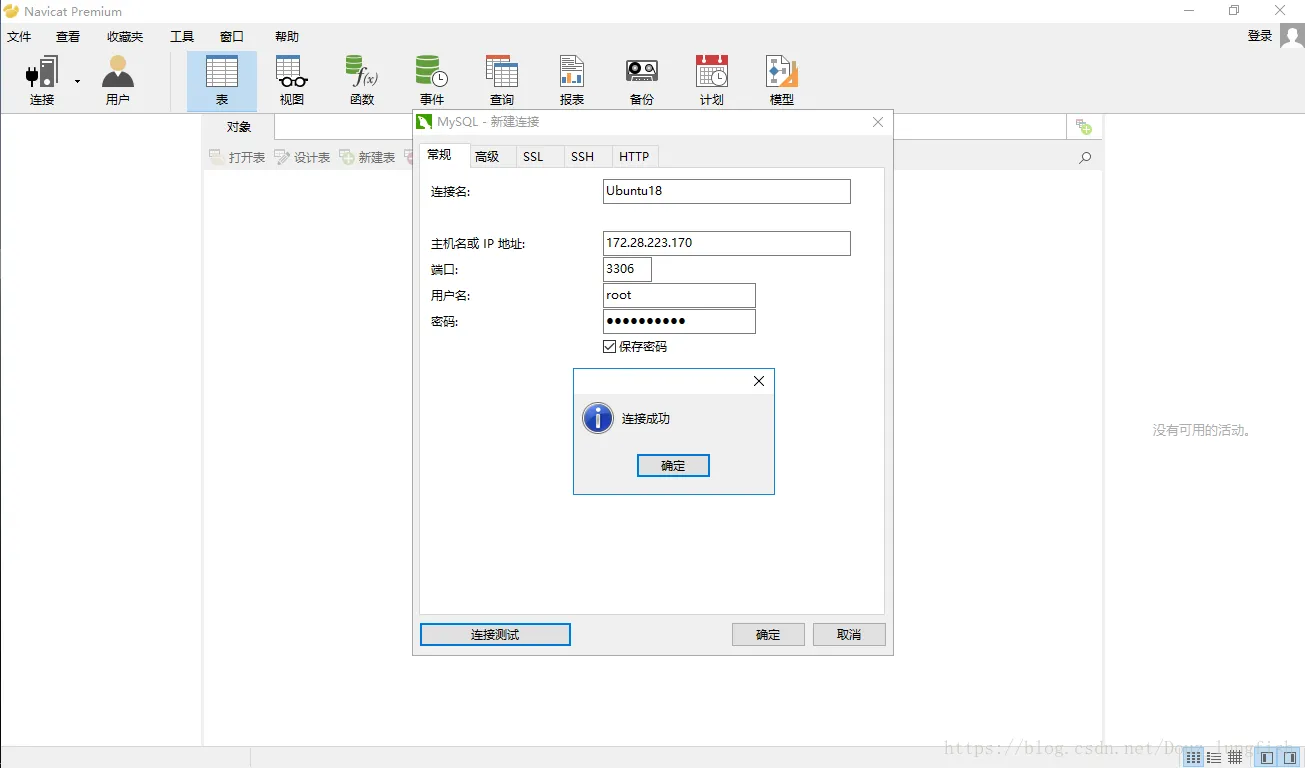The image size is (1305, 768).
Task: Open the 报表 (Report) toolbar icon
Action: click(572, 81)
